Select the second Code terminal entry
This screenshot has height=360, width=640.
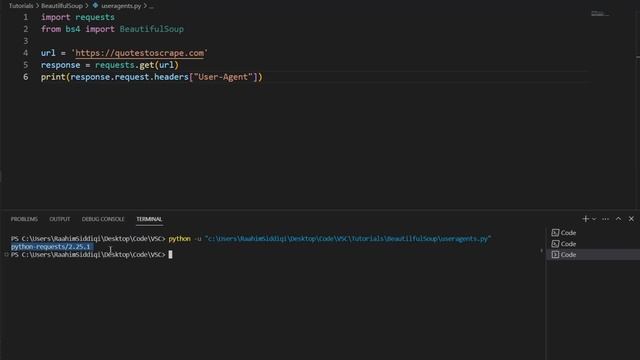pyautogui.click(x=593, y=244)
